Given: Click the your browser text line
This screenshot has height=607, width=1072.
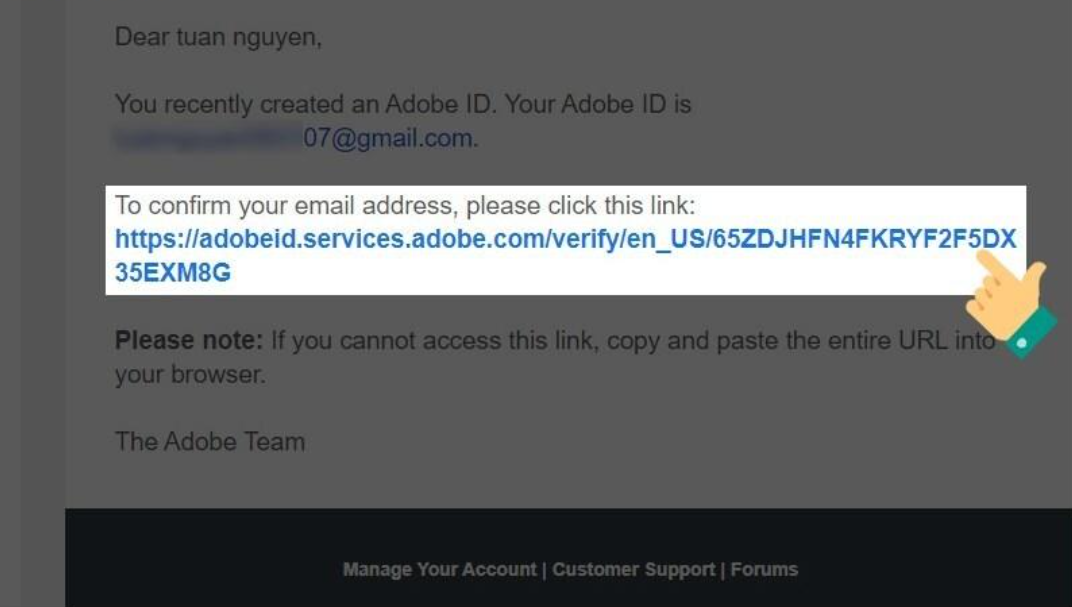Looking at the screenshot, I should tap(189, 375).
